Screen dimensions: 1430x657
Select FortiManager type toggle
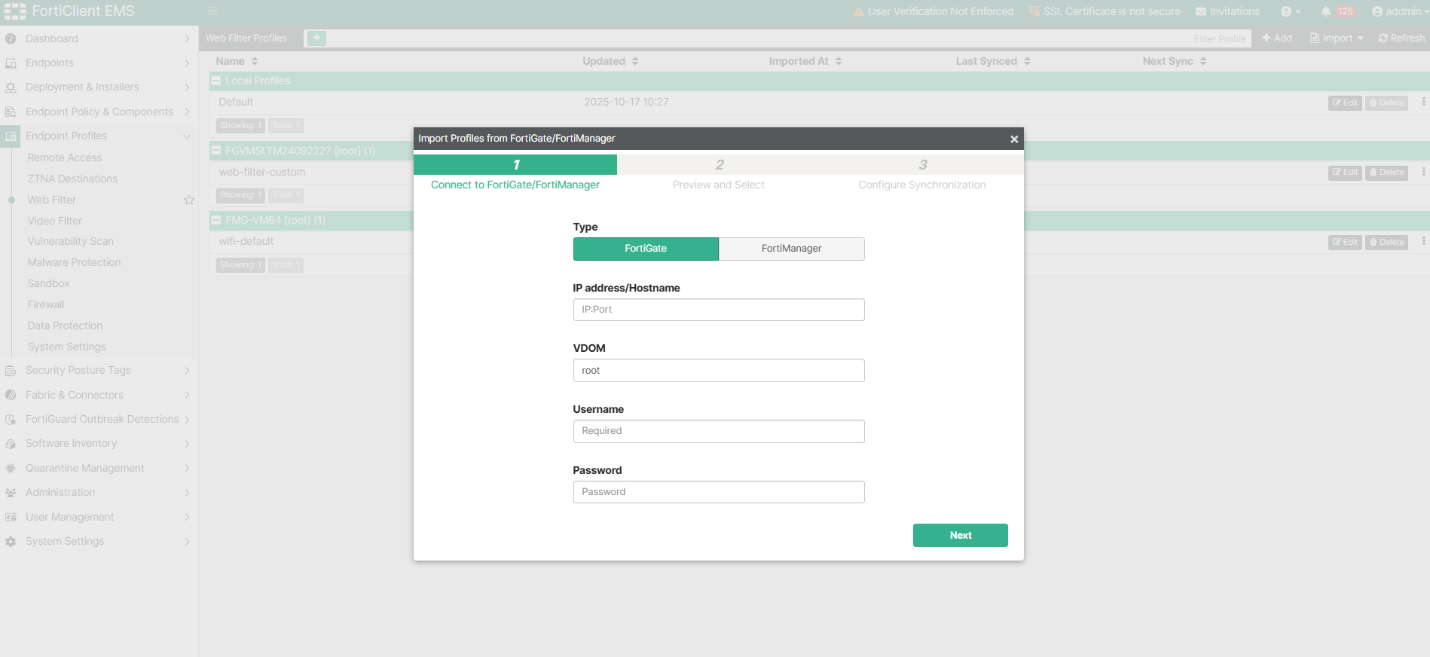[x=792, y=249]
